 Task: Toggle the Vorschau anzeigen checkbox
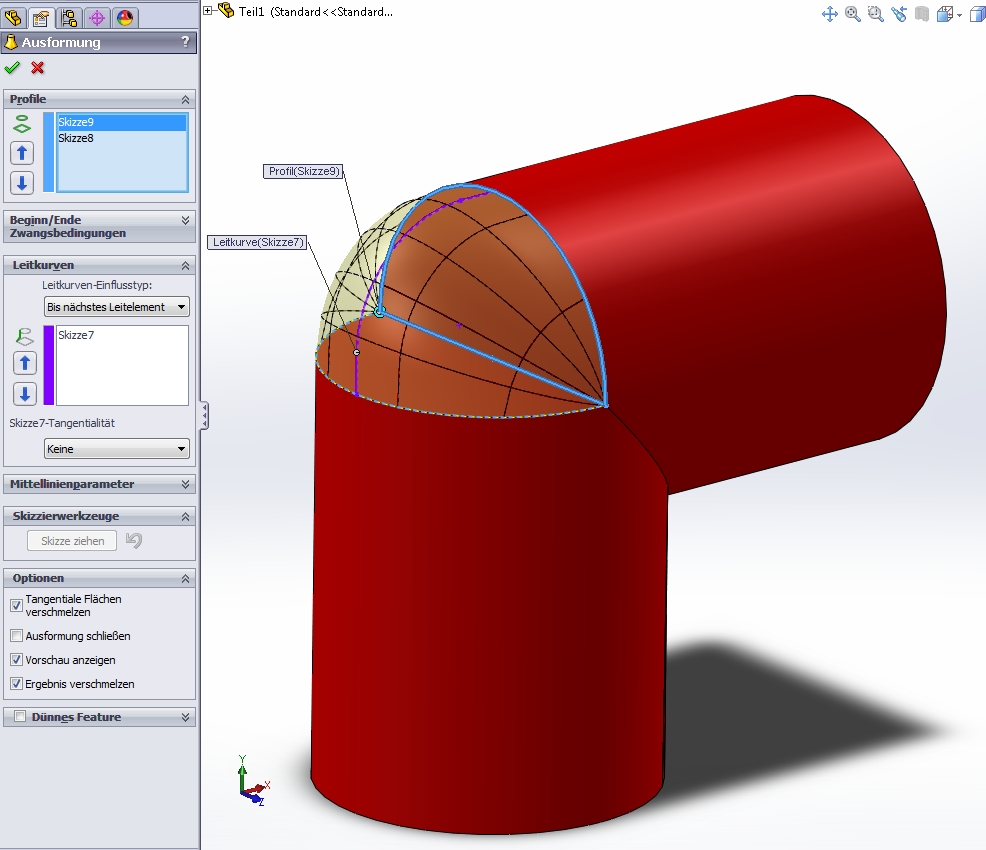[17, 660]
